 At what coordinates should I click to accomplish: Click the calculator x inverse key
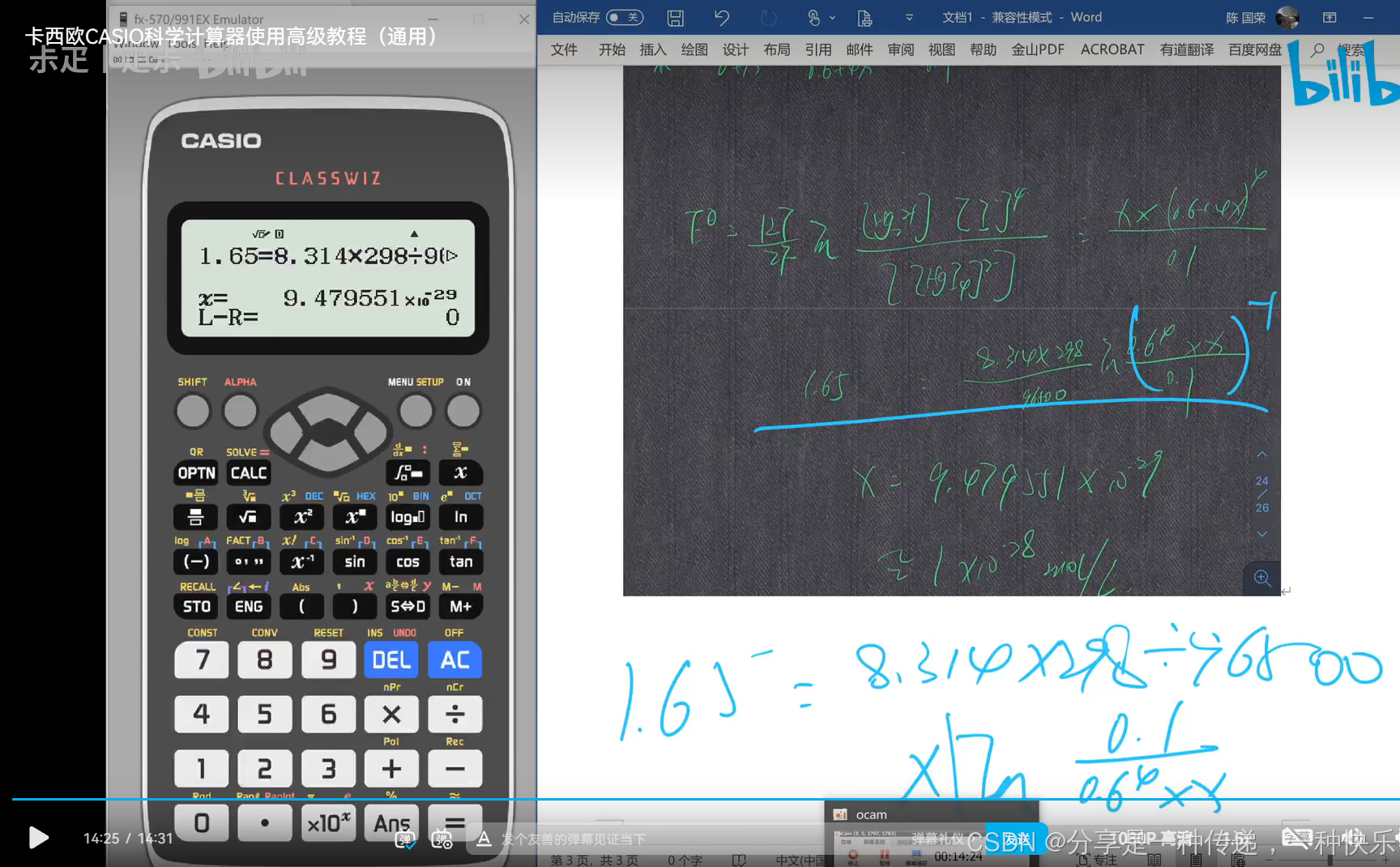tap(302, 562)
